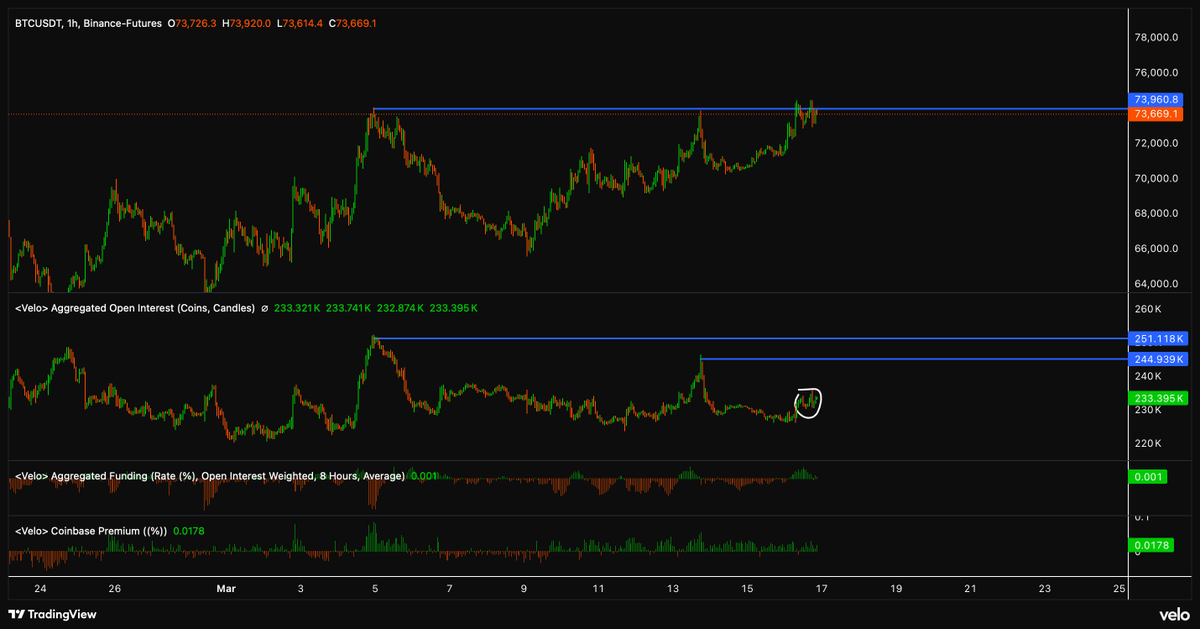Click the 78,000.0 price axis label
The image size is (1200, 629).
[x=1156, y=38]
